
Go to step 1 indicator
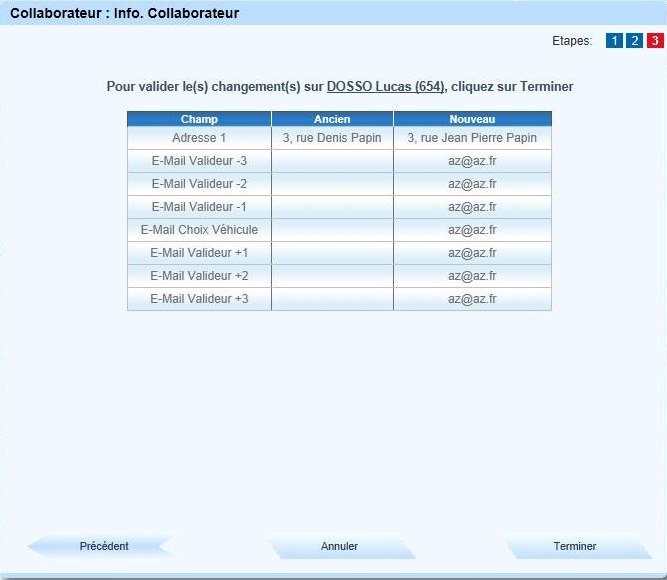(x=614, y=41)
